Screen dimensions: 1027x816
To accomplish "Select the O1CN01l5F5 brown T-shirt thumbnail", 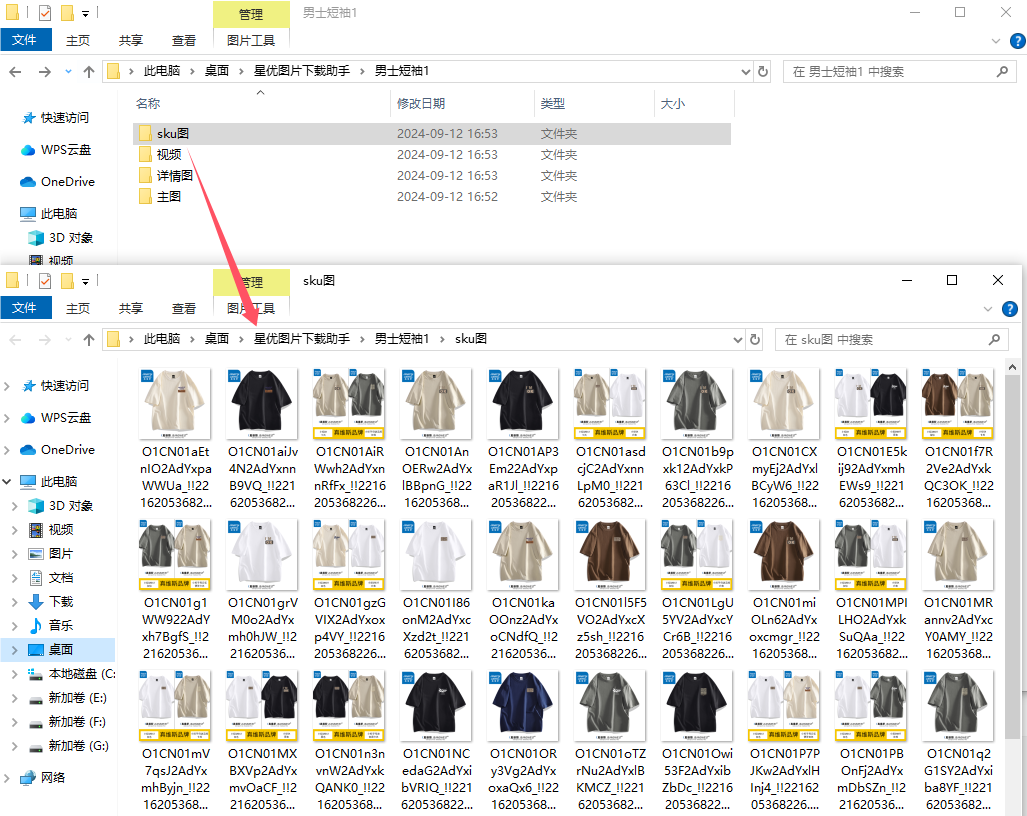I will (610, 555).
